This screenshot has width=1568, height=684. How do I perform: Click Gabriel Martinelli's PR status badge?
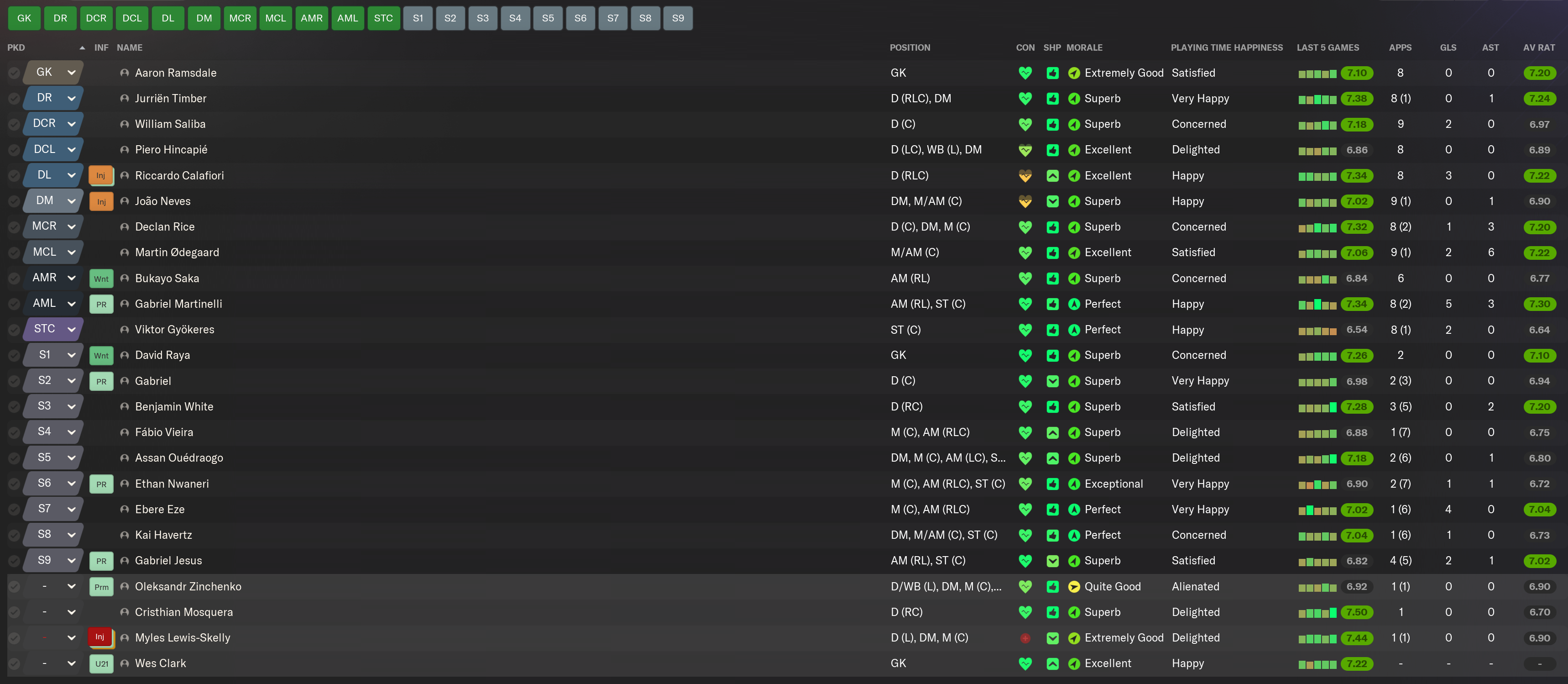(x=101, y=305)
